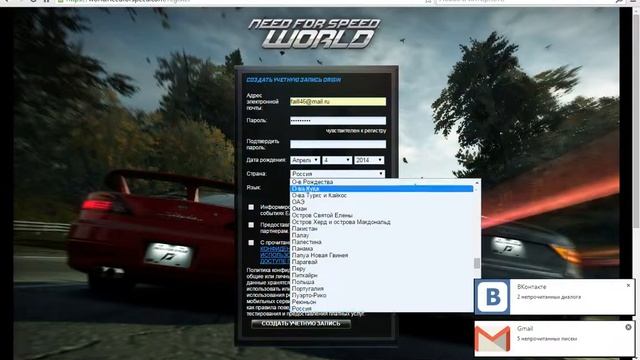Click the country list scroll up arrow
Screen dimensions: 640x360
tap(477, 182)
